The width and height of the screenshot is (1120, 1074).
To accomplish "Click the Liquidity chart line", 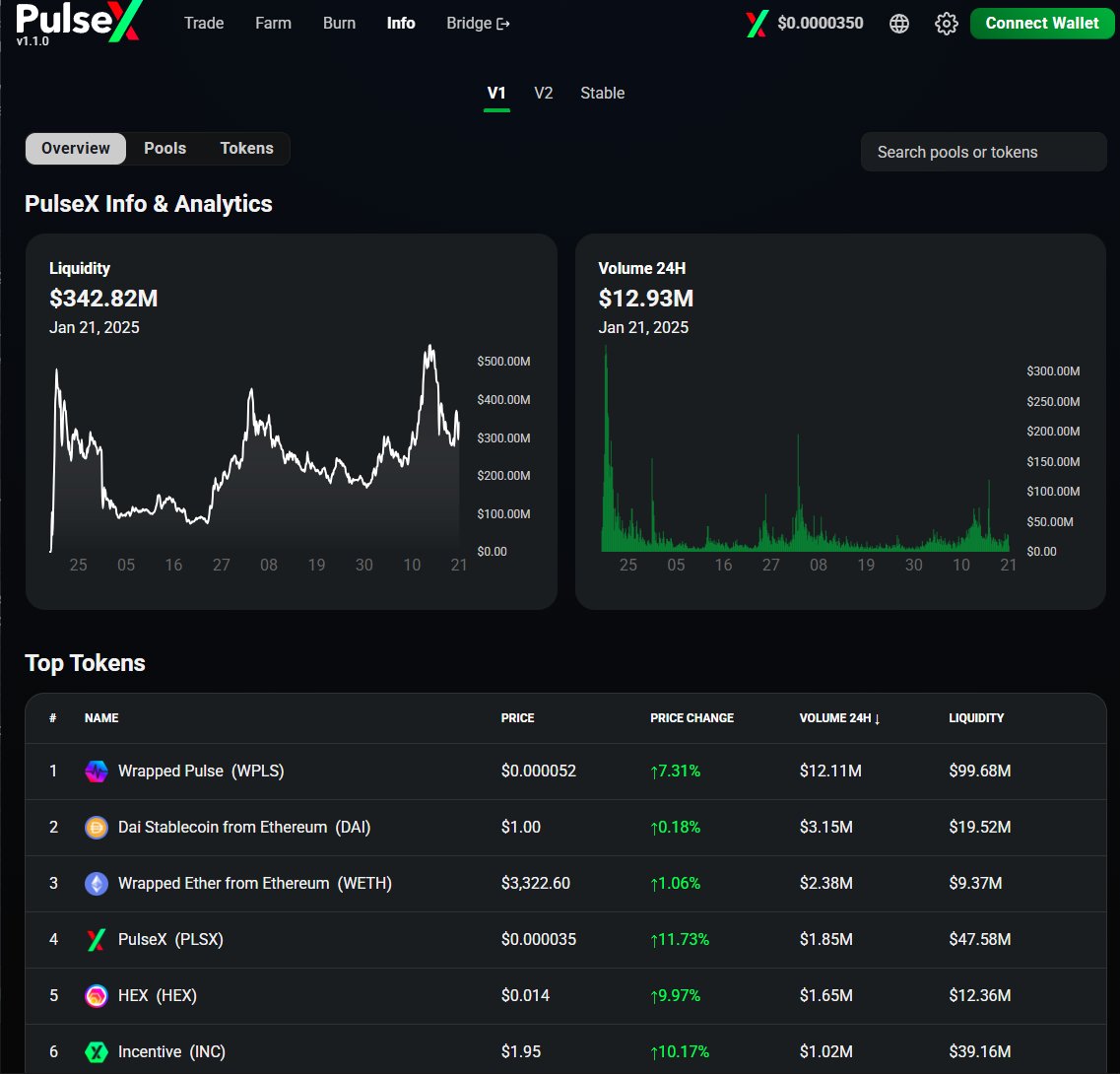I will pyautogui.click(x=255, y=448).
